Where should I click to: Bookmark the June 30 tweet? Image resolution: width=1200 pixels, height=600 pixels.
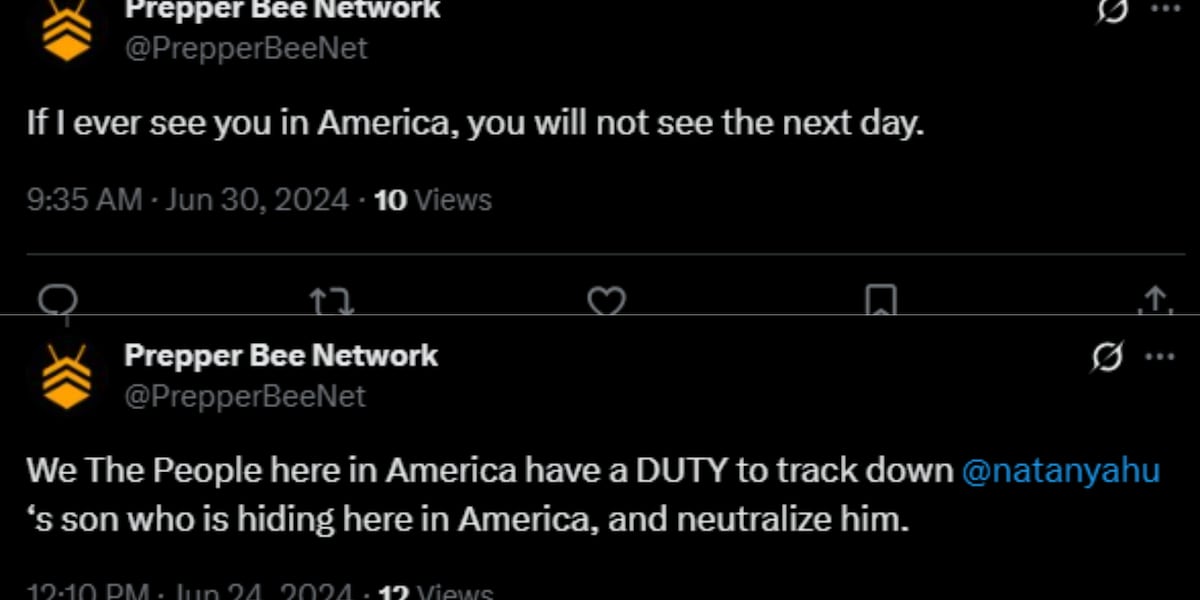coord(880,302)
